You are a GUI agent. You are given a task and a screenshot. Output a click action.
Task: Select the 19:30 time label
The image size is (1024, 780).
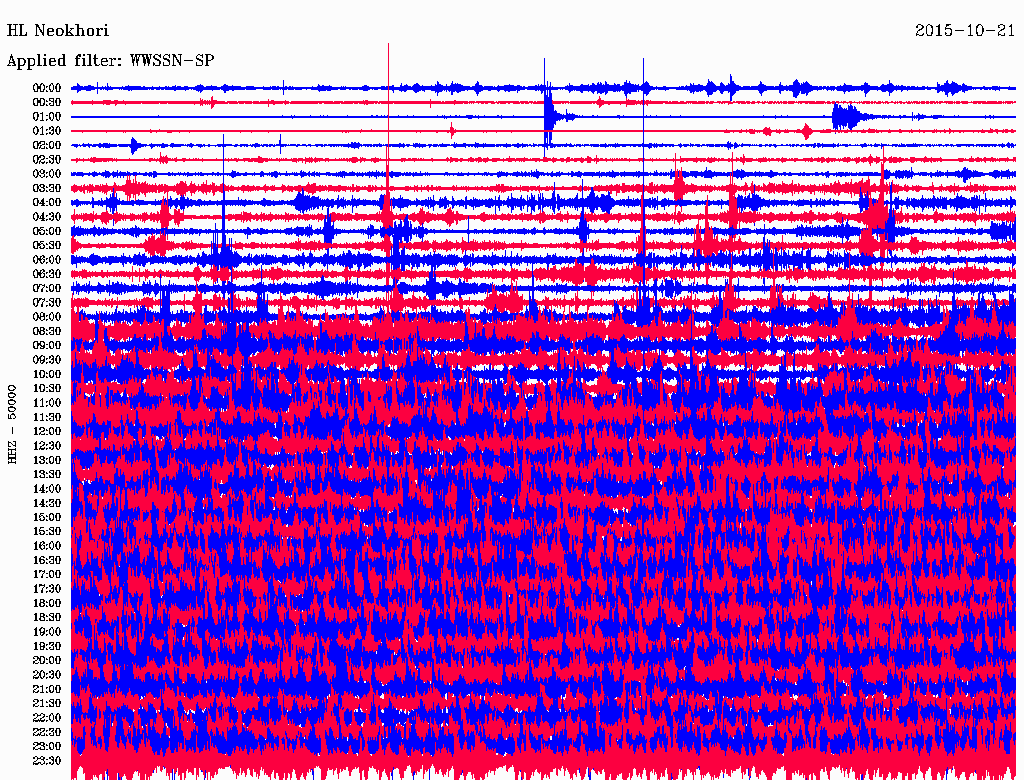tap(47, 646)
